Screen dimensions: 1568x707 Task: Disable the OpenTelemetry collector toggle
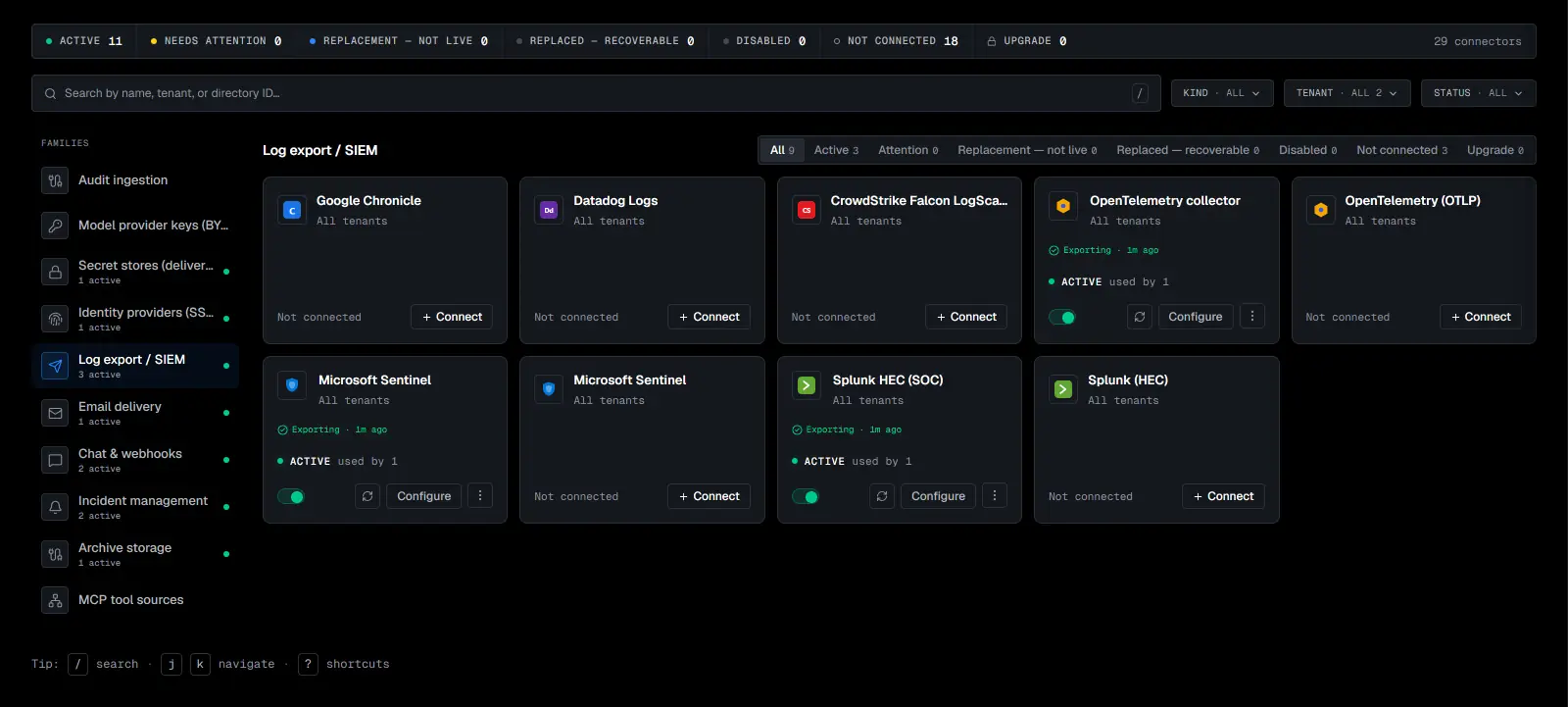[1062, 318]
